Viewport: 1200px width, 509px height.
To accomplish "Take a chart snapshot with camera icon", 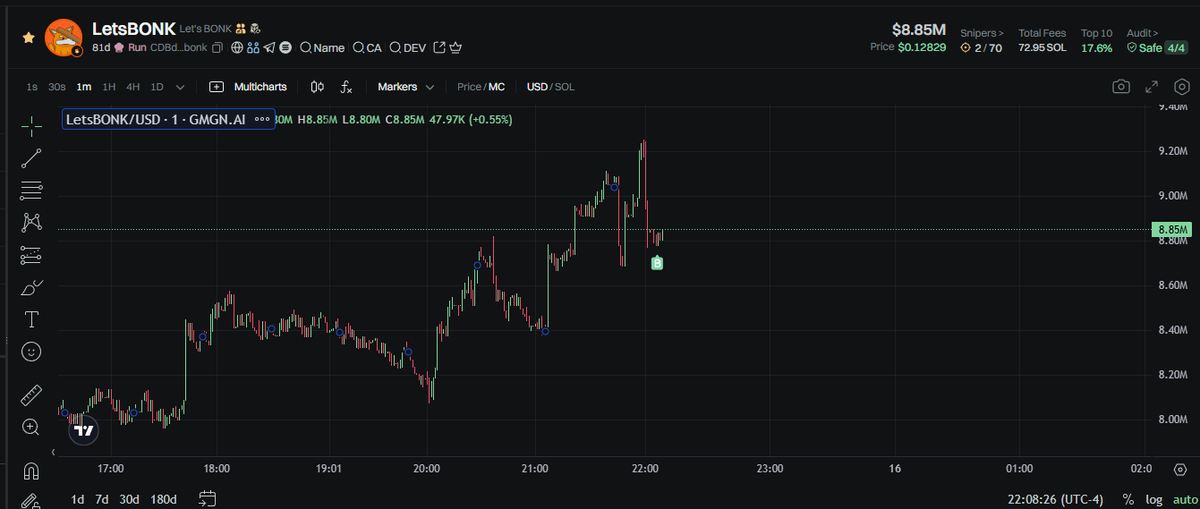I will (x=1121, y=87).
